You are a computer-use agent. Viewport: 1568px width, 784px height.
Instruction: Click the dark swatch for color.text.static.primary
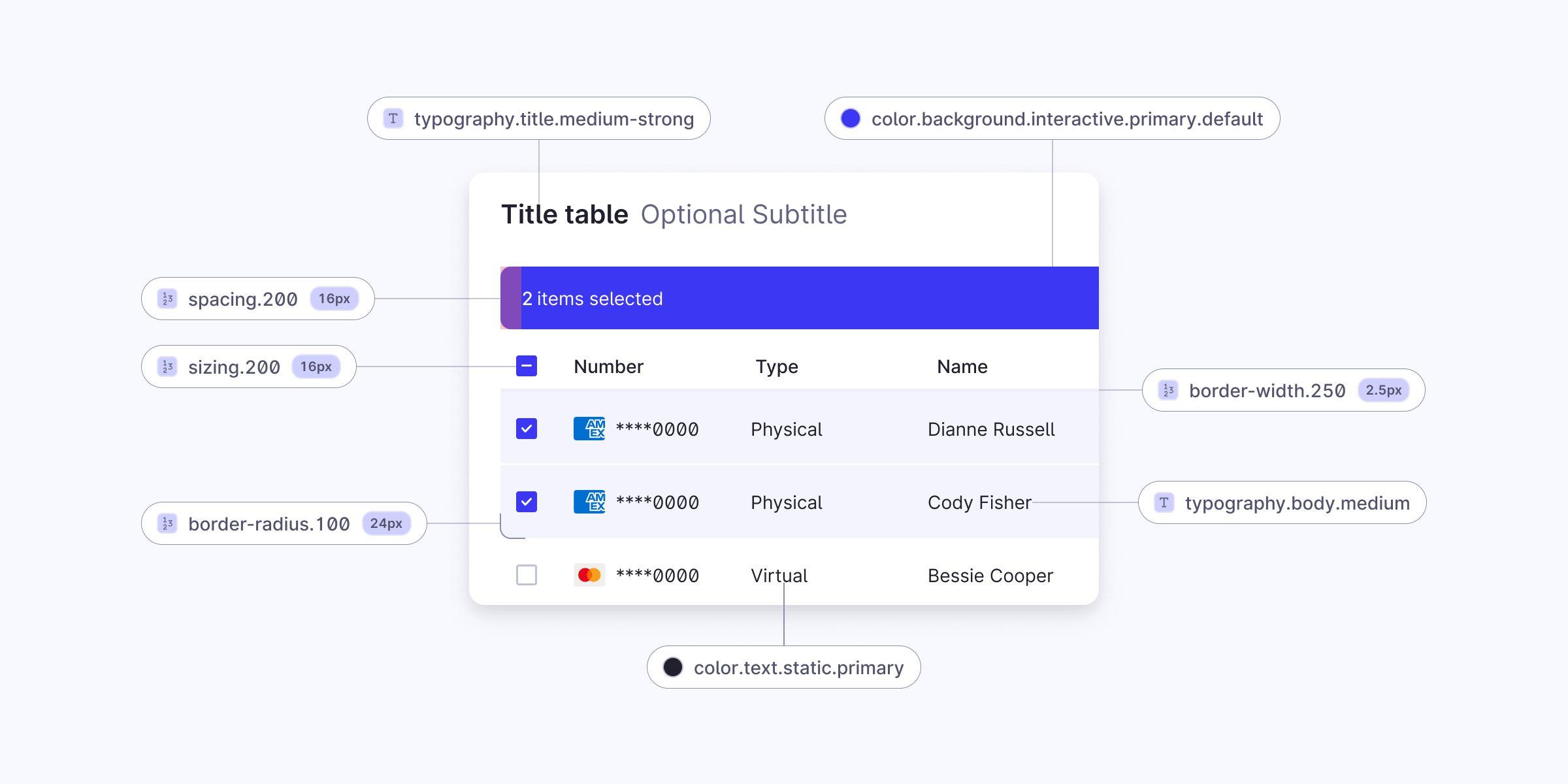coord(672,667)
